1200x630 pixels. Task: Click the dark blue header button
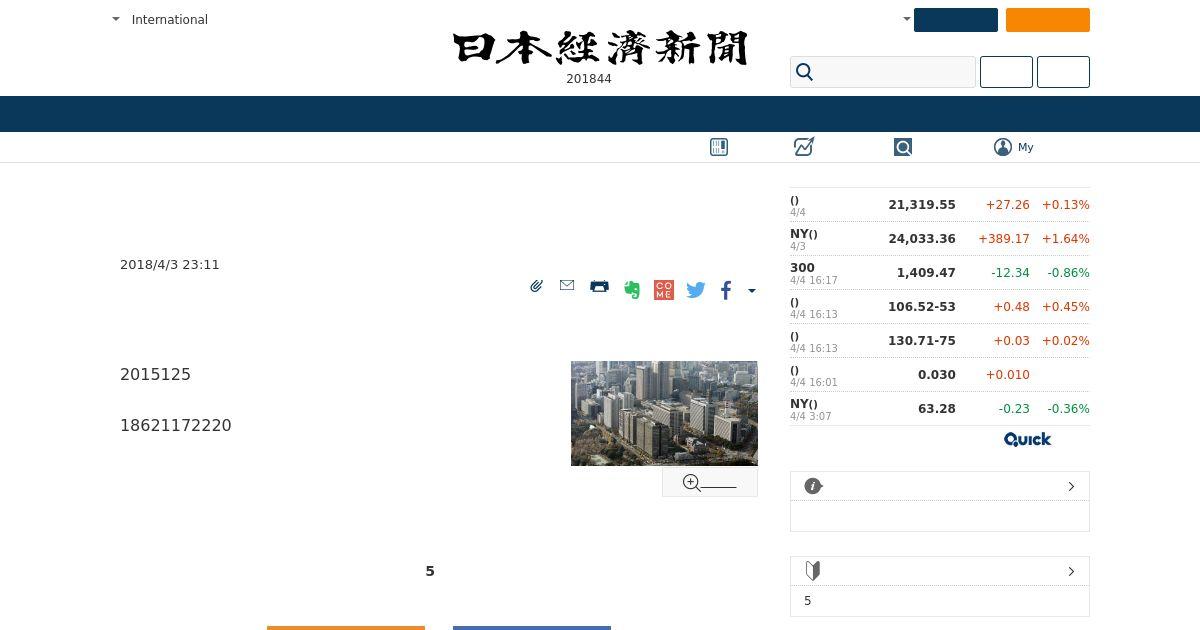click(x=956, y=20)
